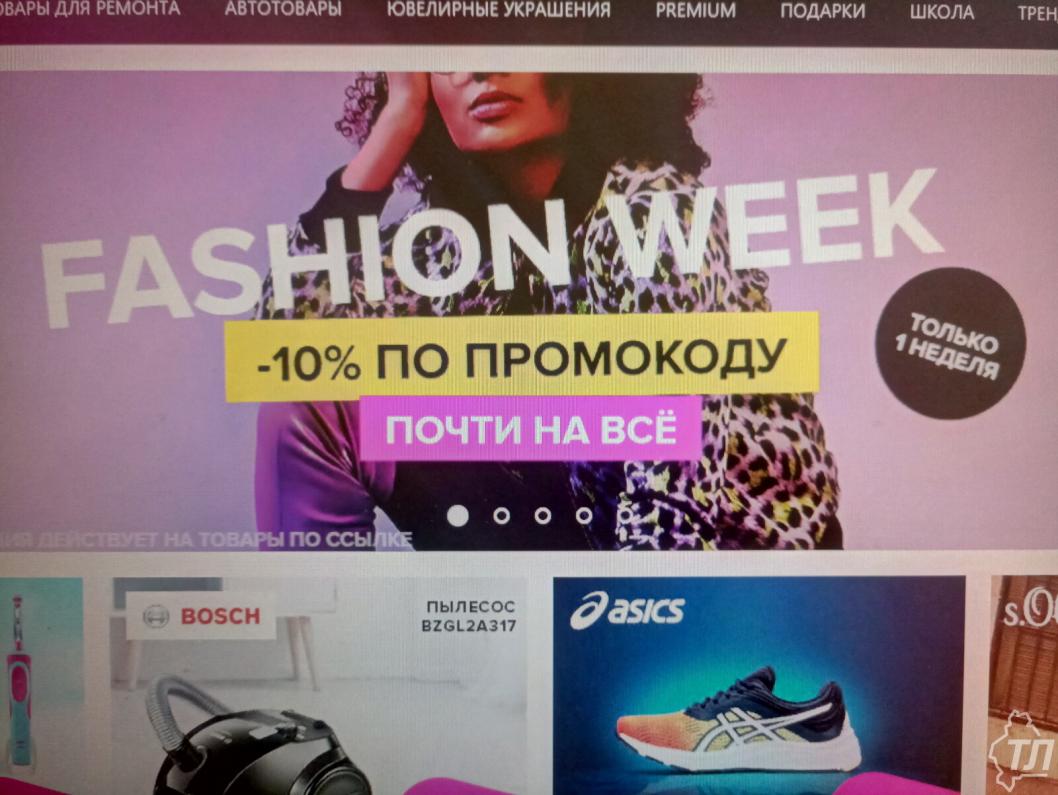Click the Почти на всё pink button

coord(530,429)
